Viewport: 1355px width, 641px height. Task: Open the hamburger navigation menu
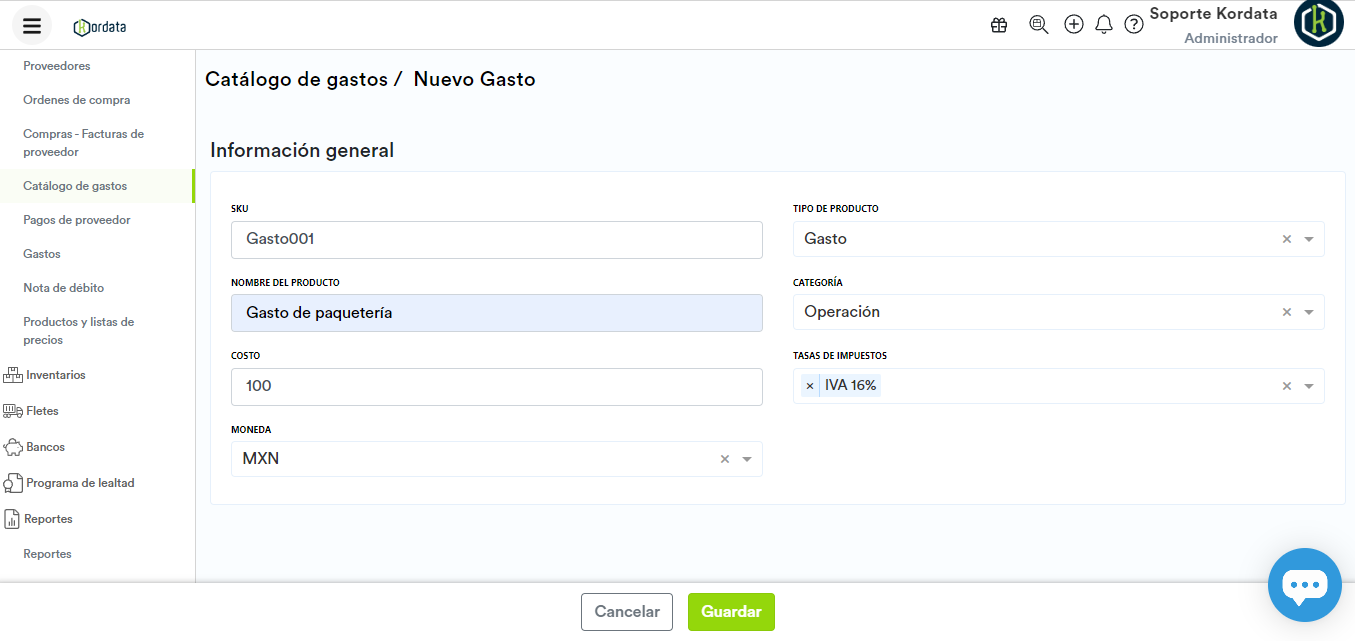[x=32, y=26]
